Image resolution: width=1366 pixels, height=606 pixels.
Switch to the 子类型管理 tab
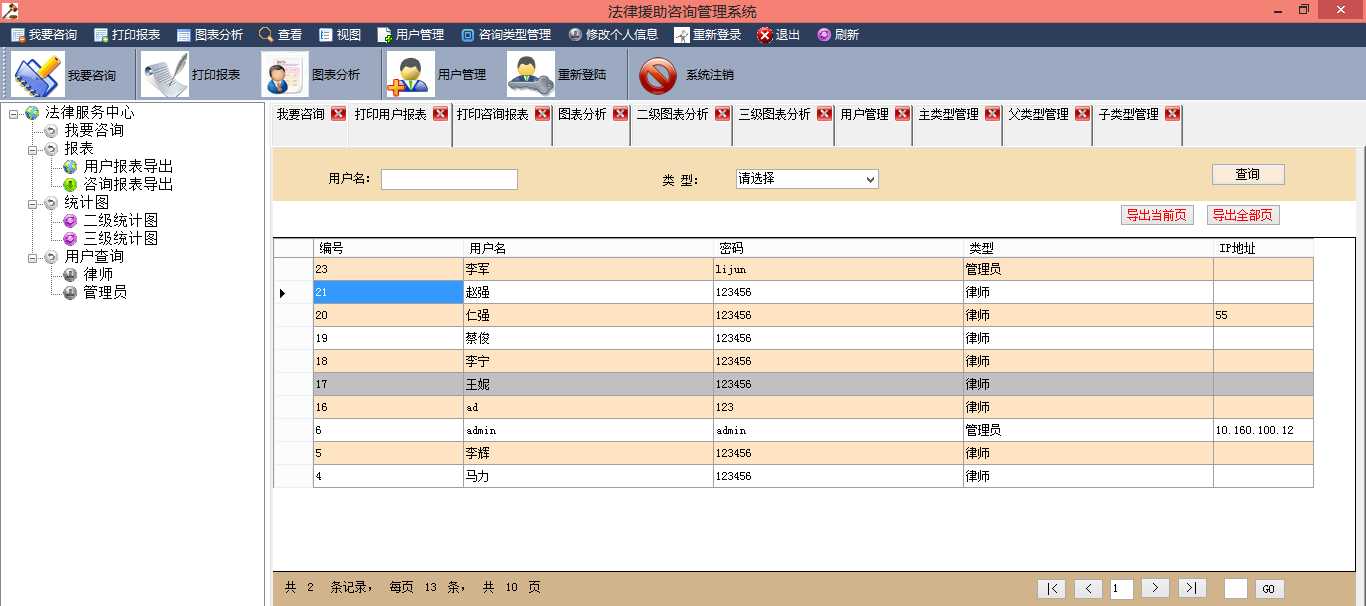[1129, 114]
